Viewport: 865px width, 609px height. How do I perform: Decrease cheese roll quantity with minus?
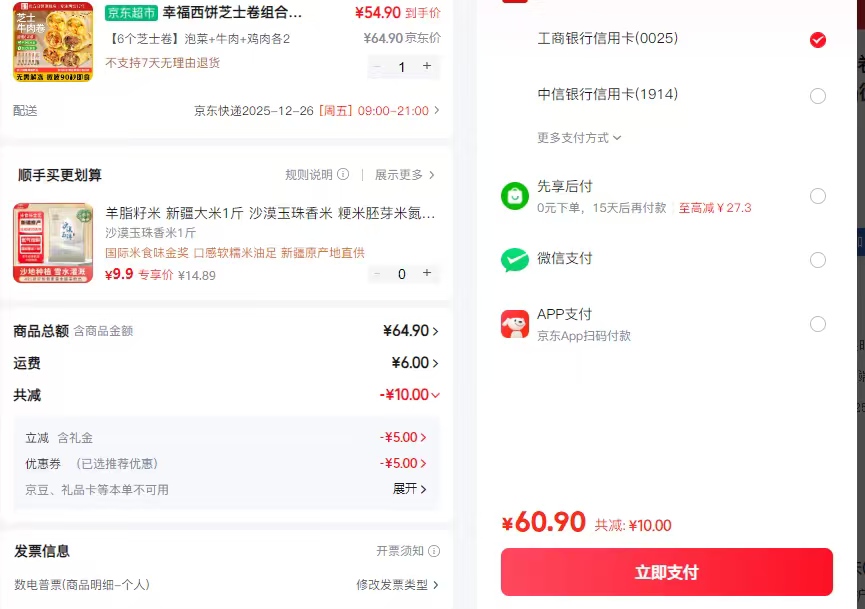(x=377, y=66)
